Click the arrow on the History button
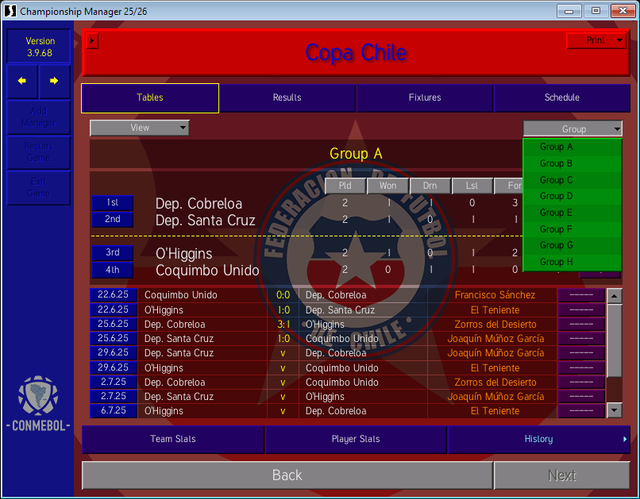The height and width of the screenshot is (499, 640). [x=625, y=439]
